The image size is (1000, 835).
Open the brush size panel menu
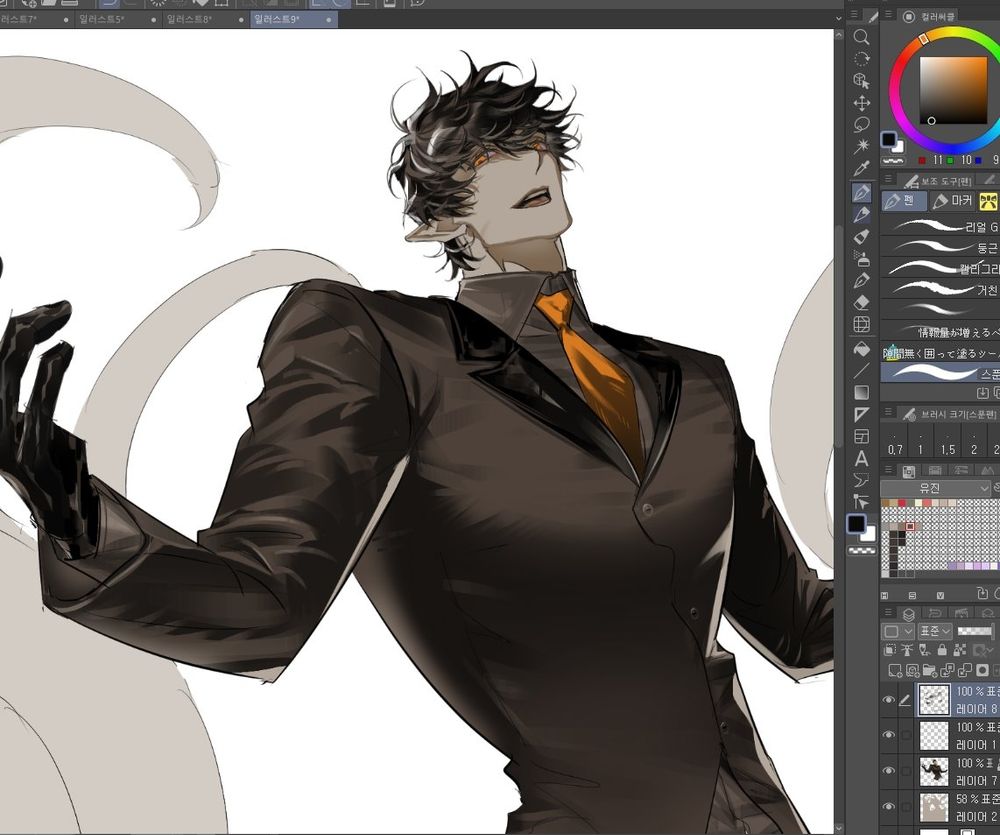887,413
